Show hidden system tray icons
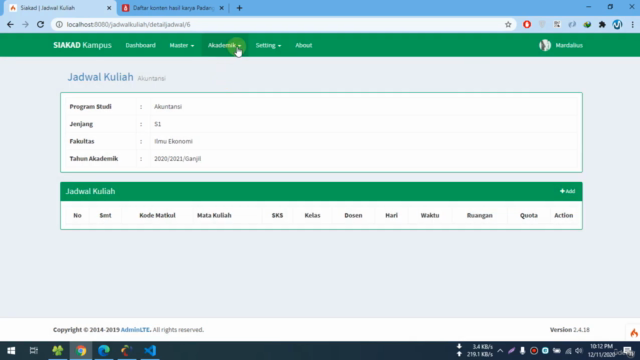 click(x=500, y=351)
